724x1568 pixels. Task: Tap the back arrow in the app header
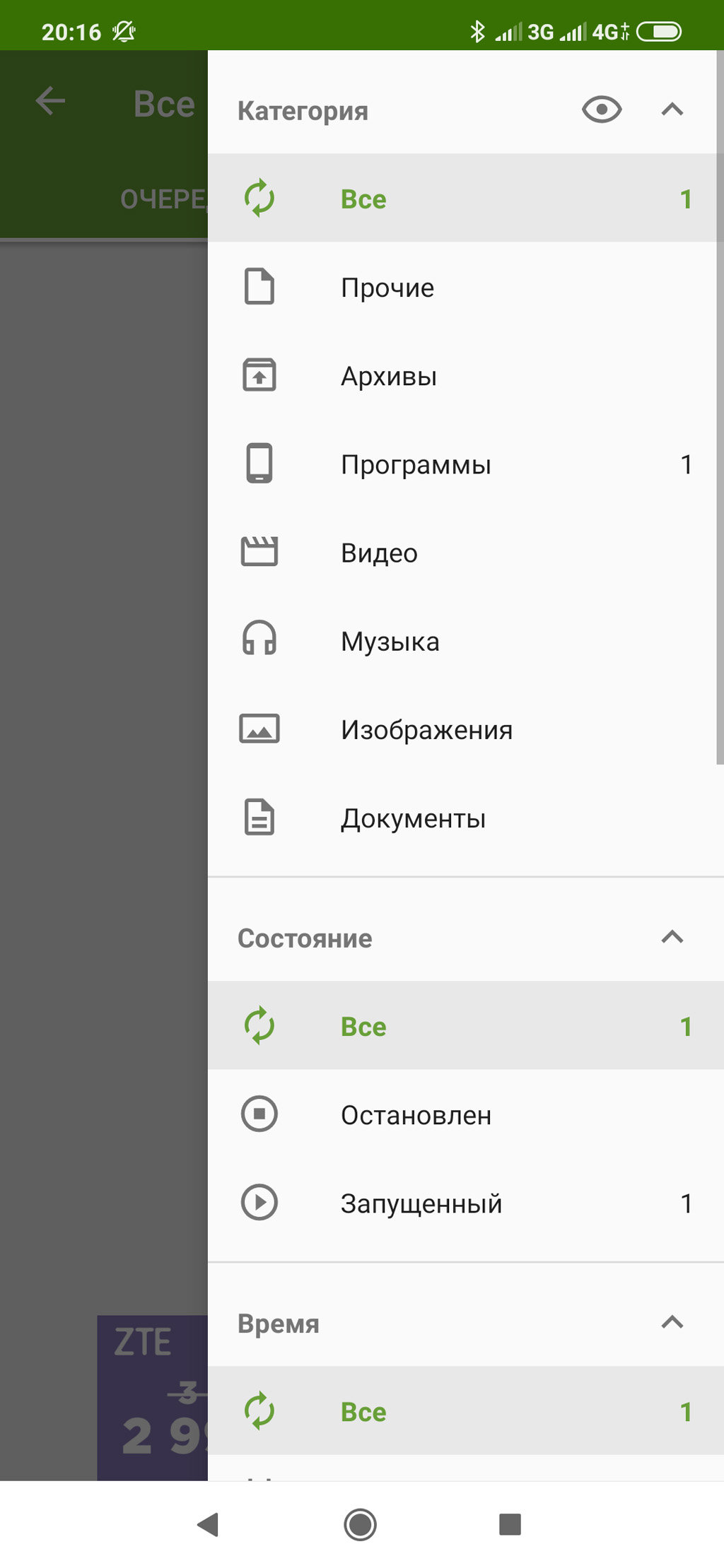[x=50, y=101]
